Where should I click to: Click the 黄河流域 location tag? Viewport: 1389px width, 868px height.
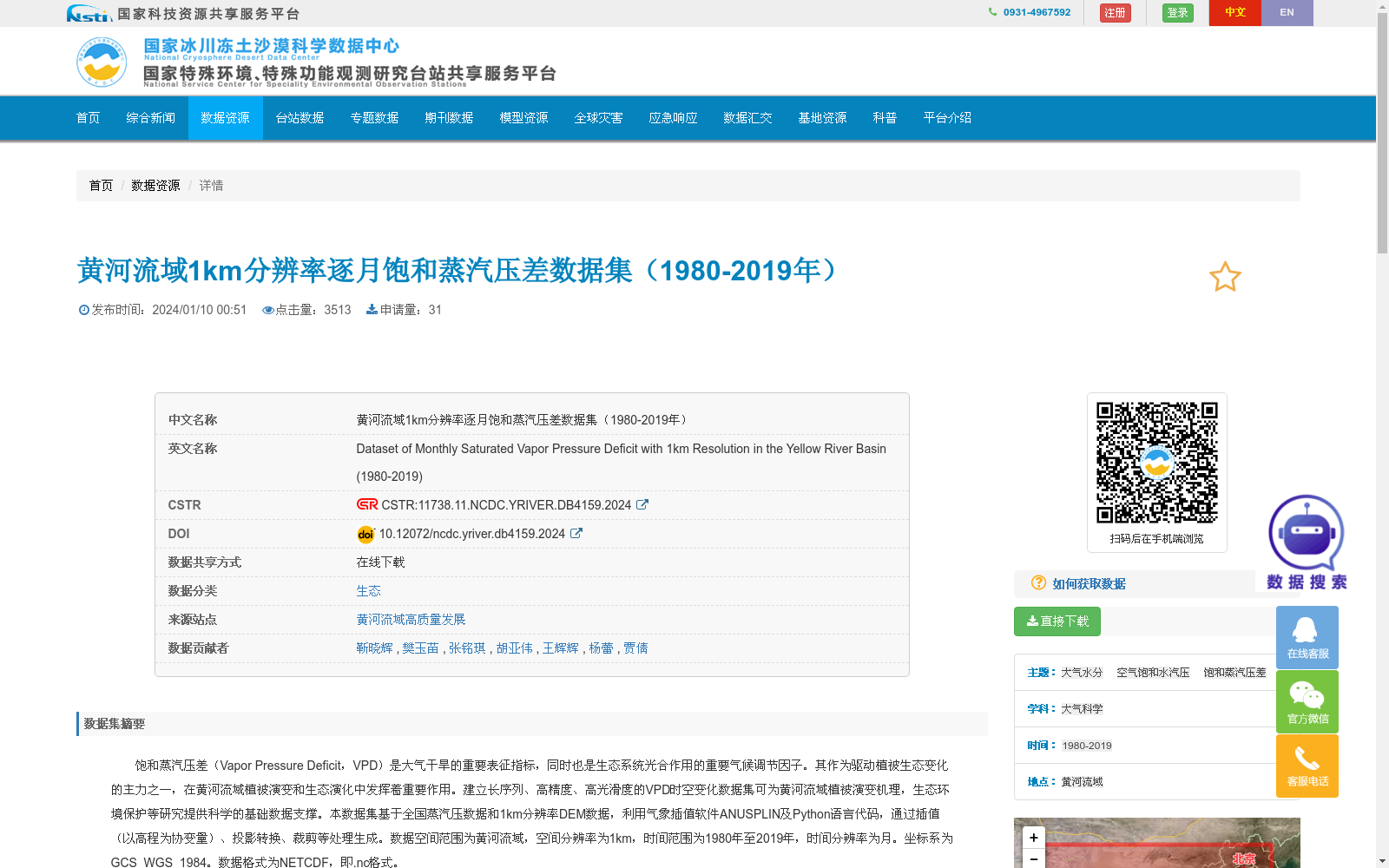(1082, 782)
